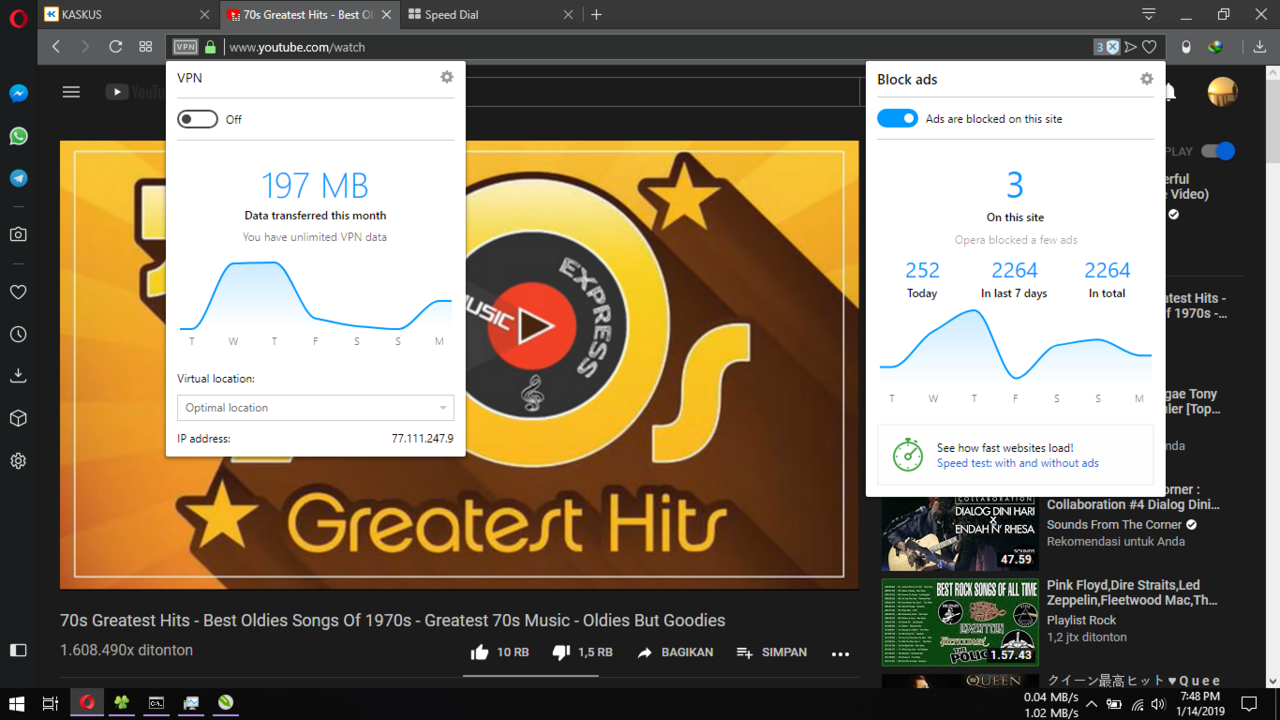
Task: Open Best Rock Songs of All Time thumbnail
Action: (960, 622)
